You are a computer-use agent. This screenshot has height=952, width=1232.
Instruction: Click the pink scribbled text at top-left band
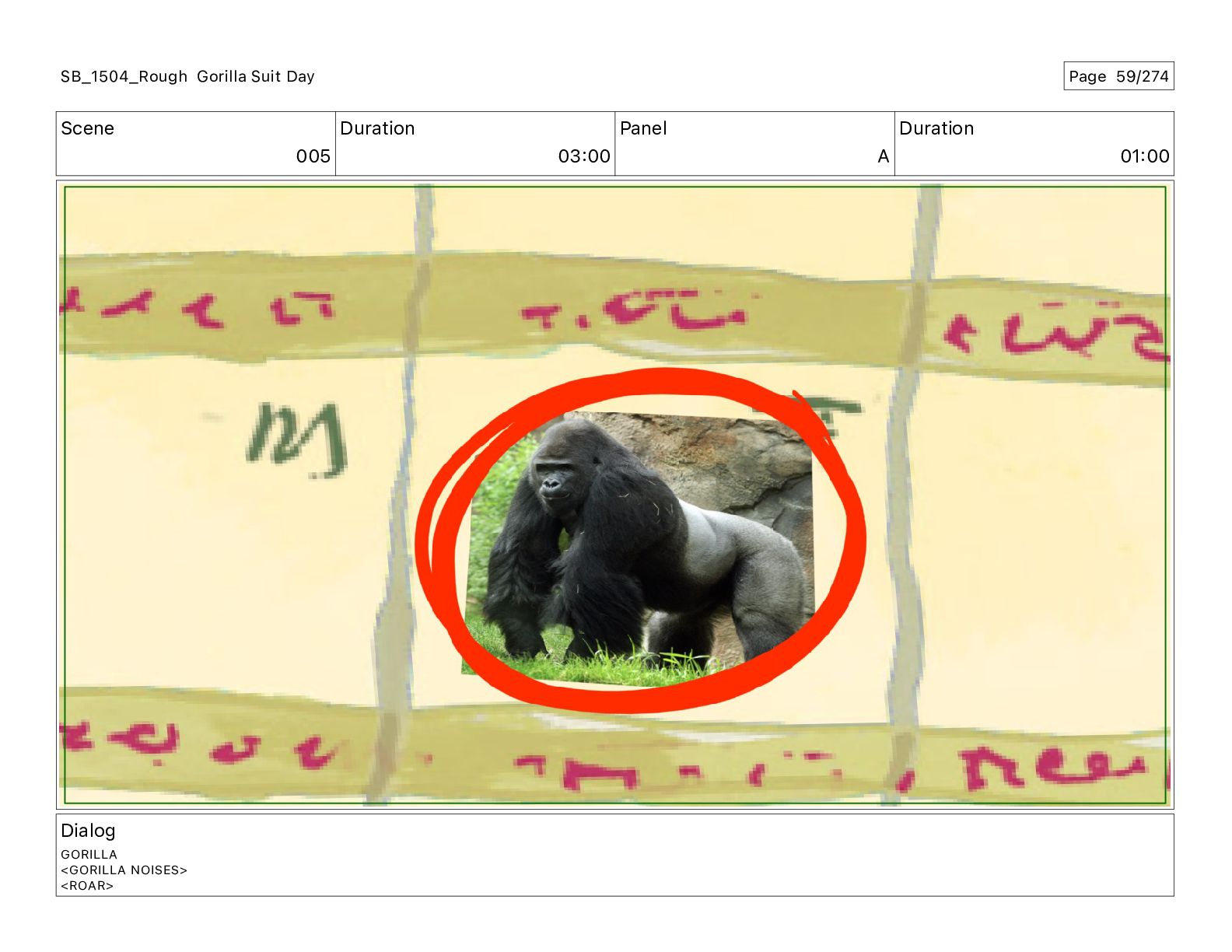(198, 307)
